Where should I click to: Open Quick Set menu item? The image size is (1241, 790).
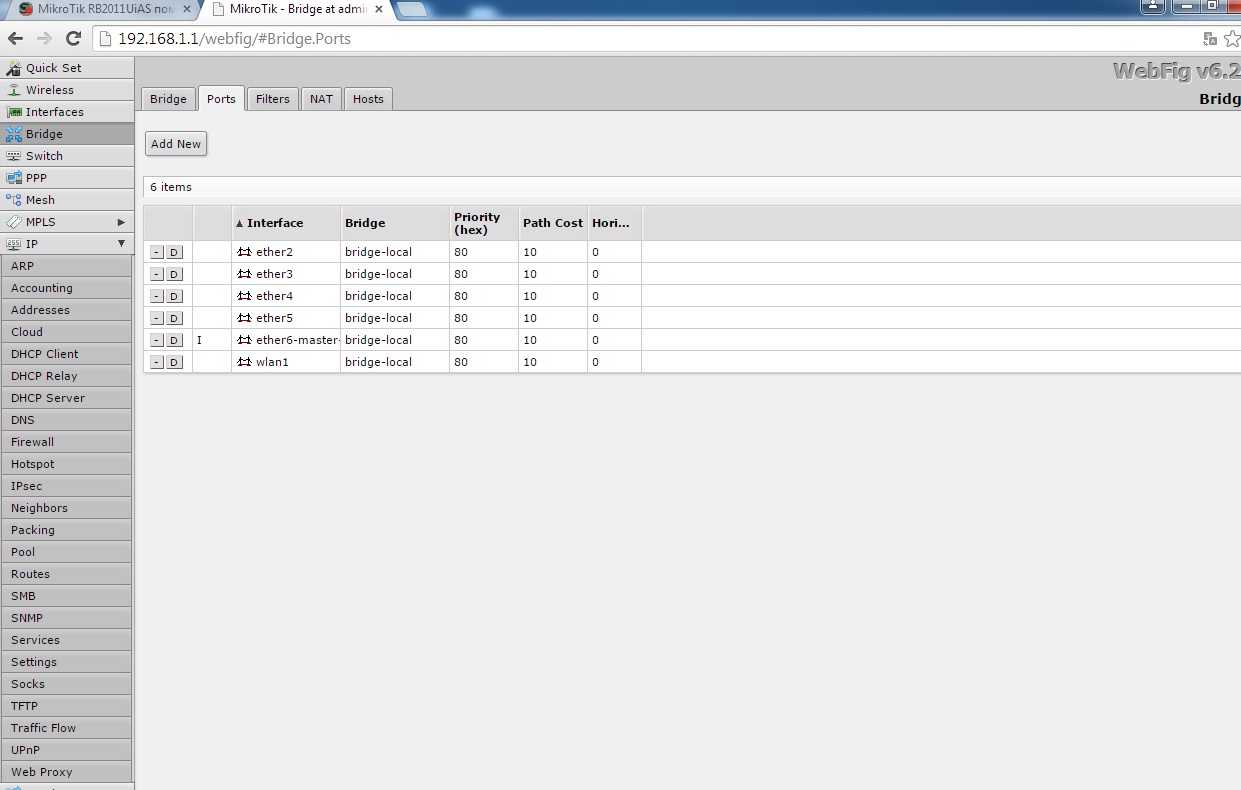[66, 68]
